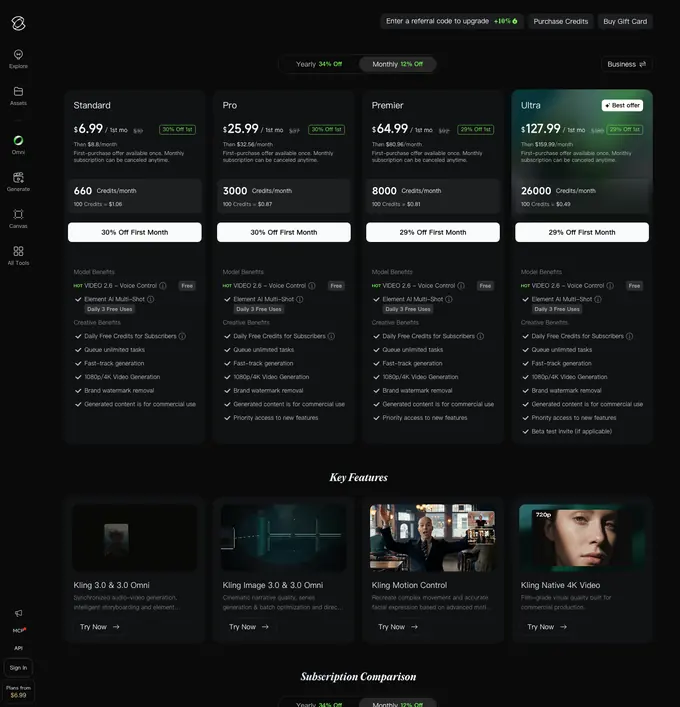The width and height of the screenshot is (680, 707).
Task: Click info icon next to Standard Voice Control
Action: [x=163, y=286]
